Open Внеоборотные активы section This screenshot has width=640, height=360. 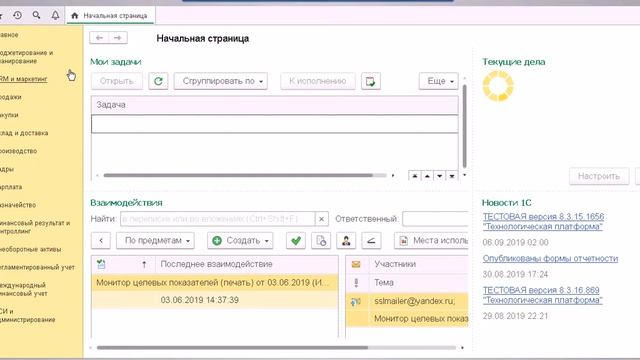tap(31, 249)
